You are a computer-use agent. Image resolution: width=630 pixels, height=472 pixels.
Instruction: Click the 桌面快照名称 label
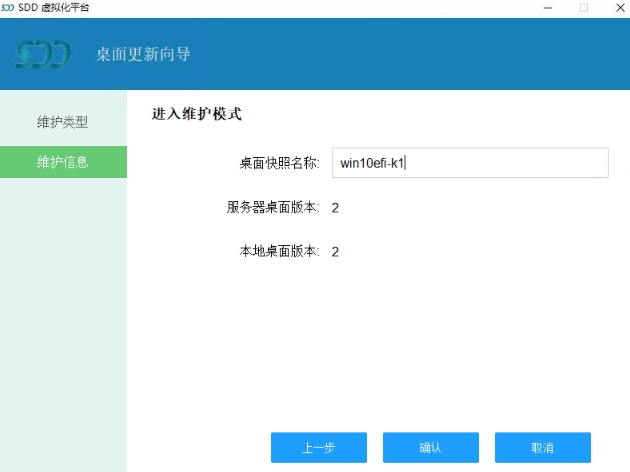279,164
